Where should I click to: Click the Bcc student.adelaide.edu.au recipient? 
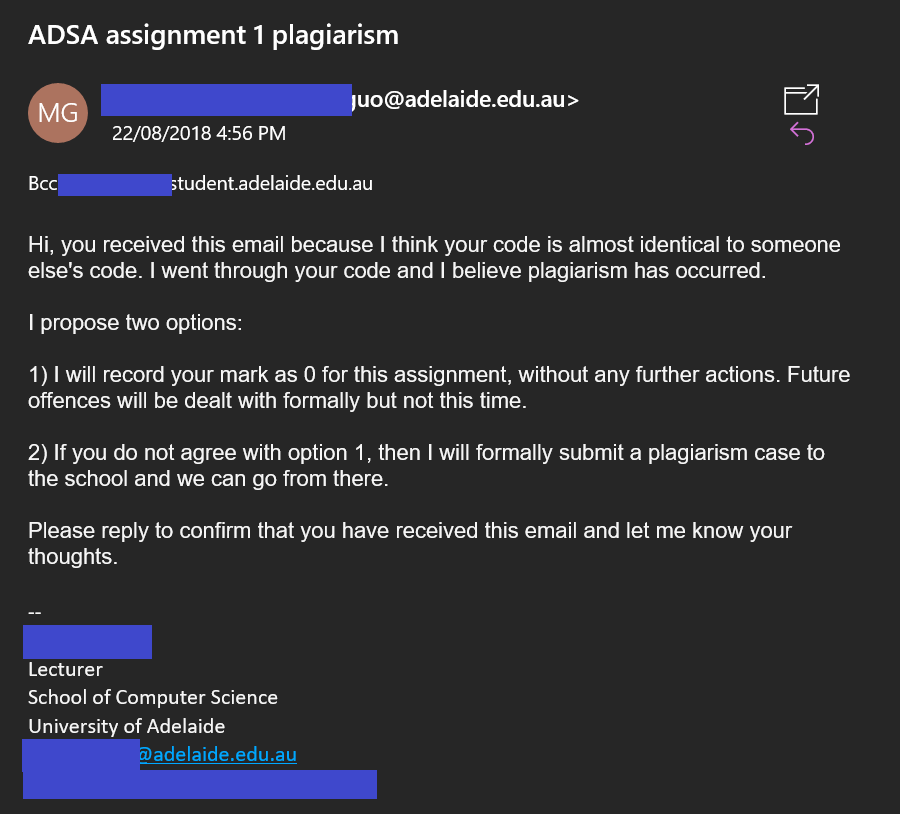[272, 184]
